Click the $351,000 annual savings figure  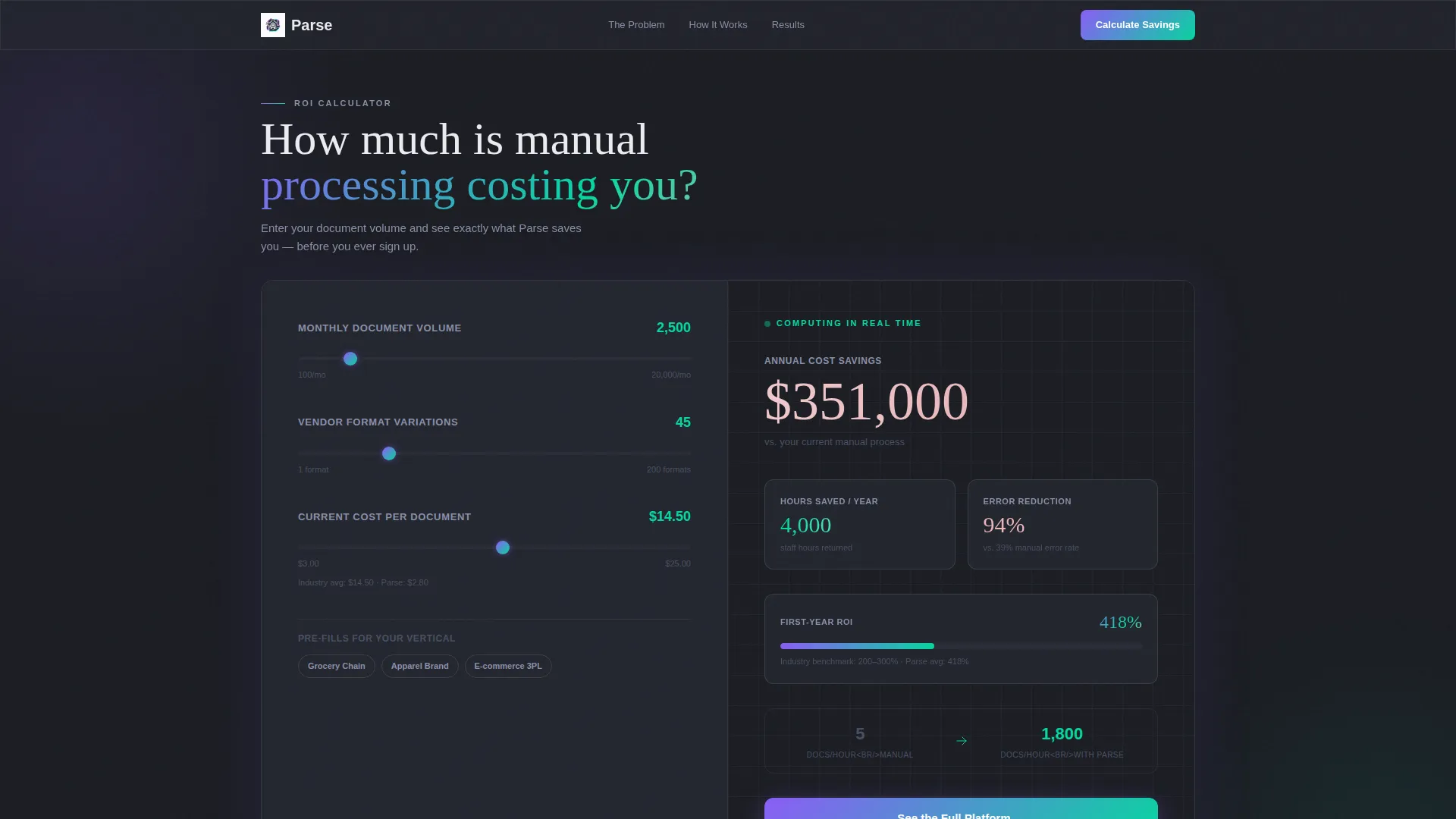867,401
